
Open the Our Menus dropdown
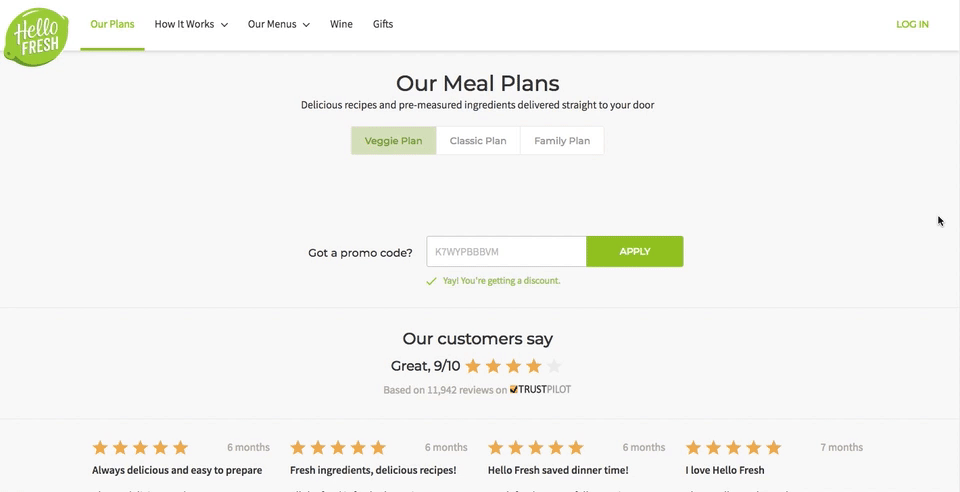pos(278,24)
